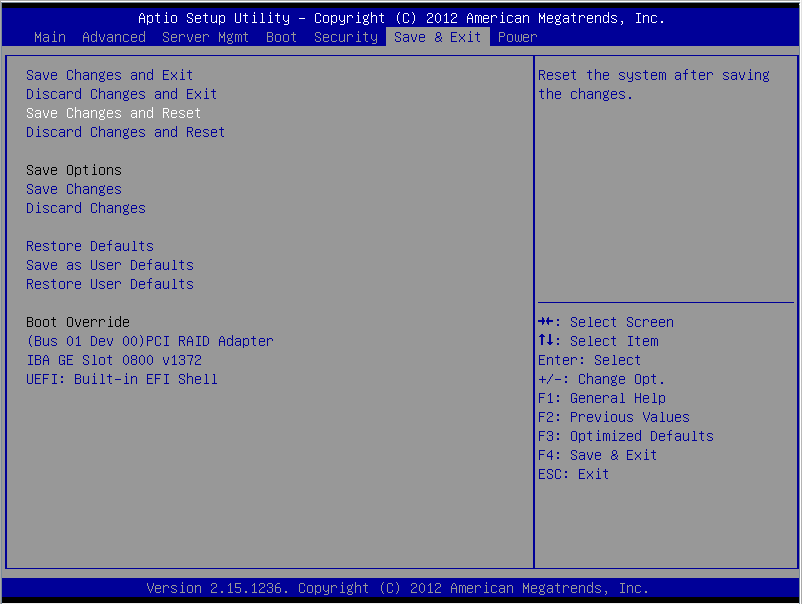
Task: Choose Discard Changes and Exit
Action: coord(122,94)
